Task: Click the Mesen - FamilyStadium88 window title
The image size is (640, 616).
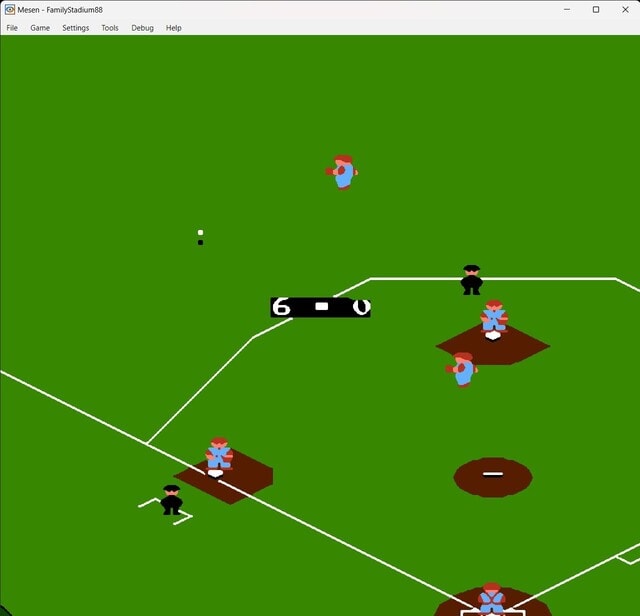Action: pos(60,10)
